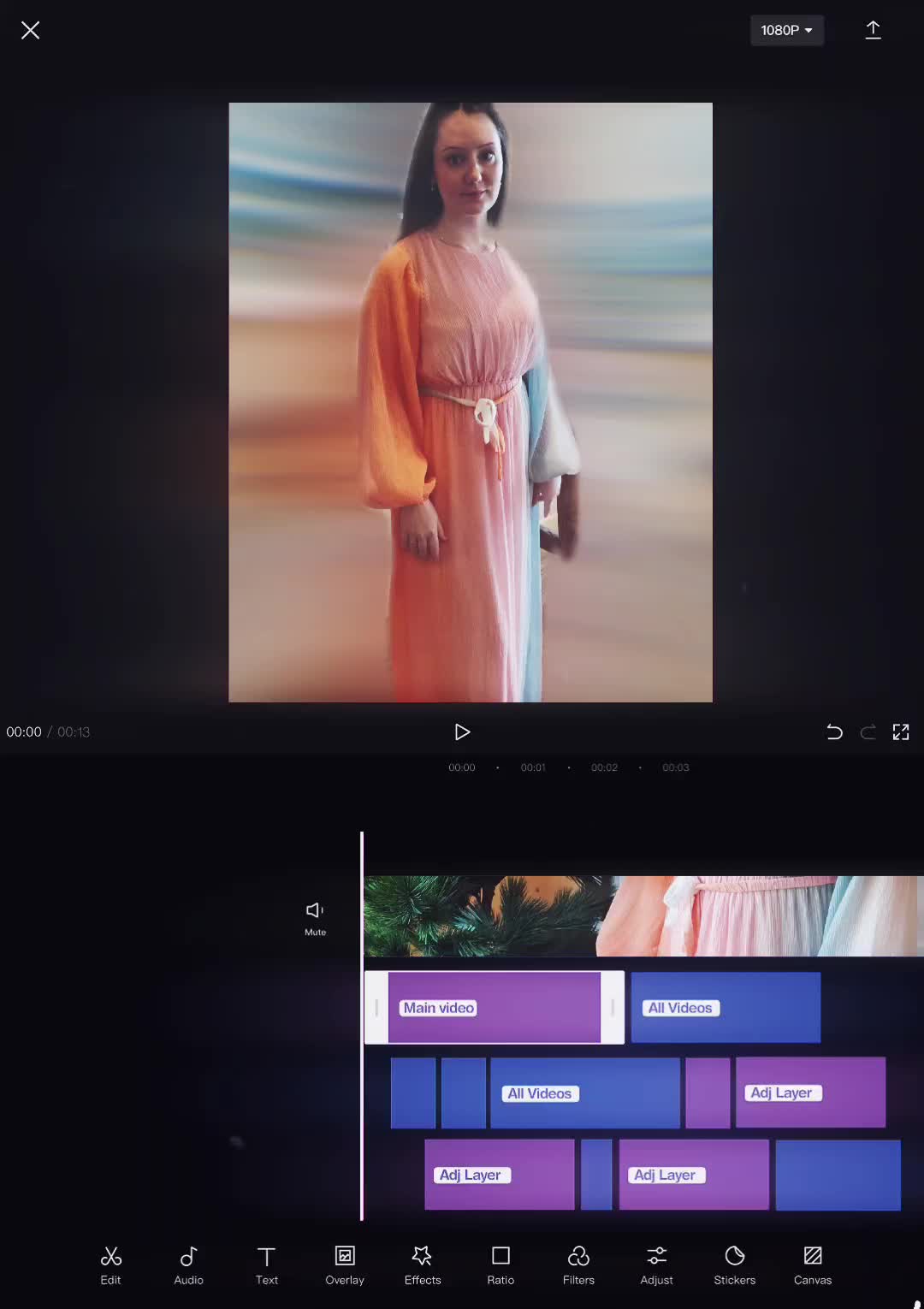Select the first Adj Layer clip on bottom track
The height and width of the screenshot is (1309, 924).
click(x=500, y=1175)
